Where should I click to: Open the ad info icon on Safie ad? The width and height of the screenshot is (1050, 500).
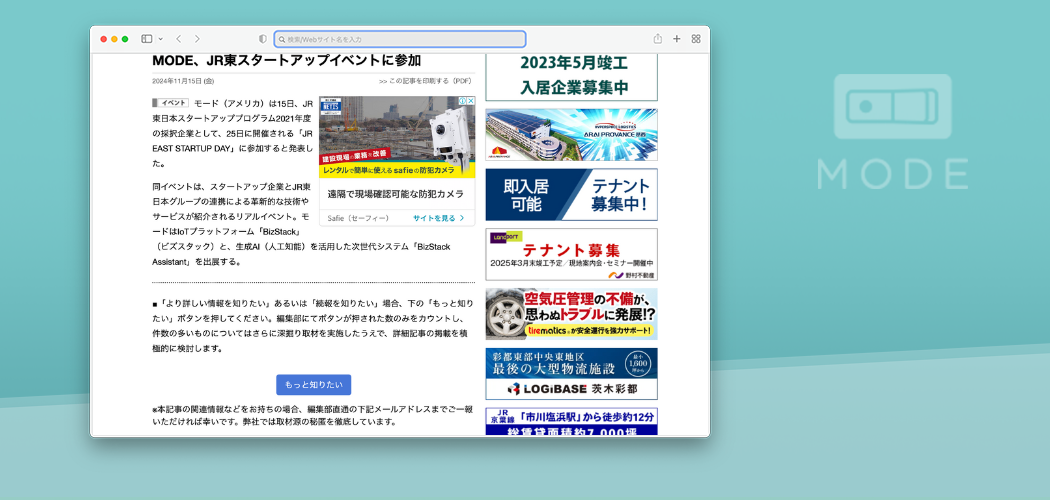(462, 101)
